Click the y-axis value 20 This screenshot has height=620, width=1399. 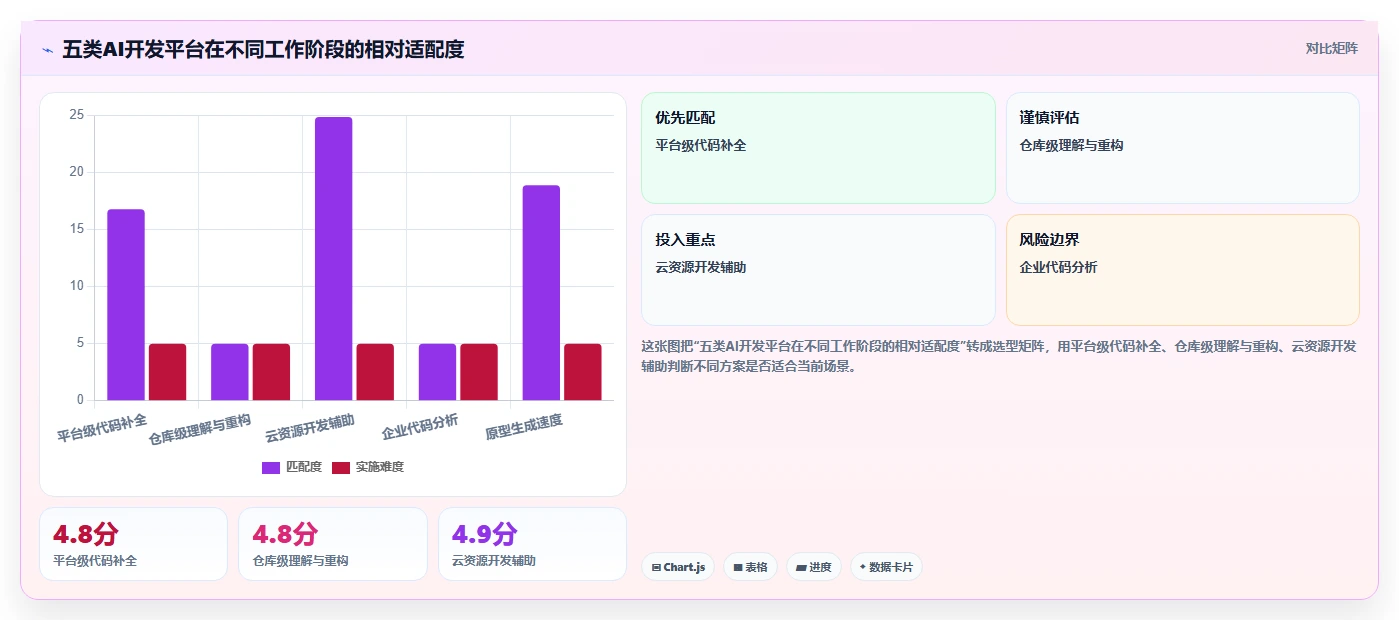(77, 172)
